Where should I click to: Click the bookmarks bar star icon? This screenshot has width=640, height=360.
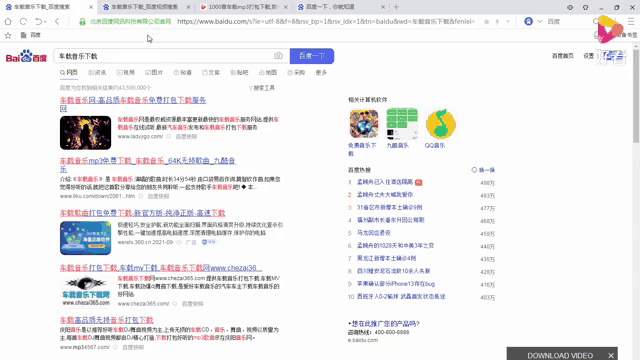pos(8,36)
